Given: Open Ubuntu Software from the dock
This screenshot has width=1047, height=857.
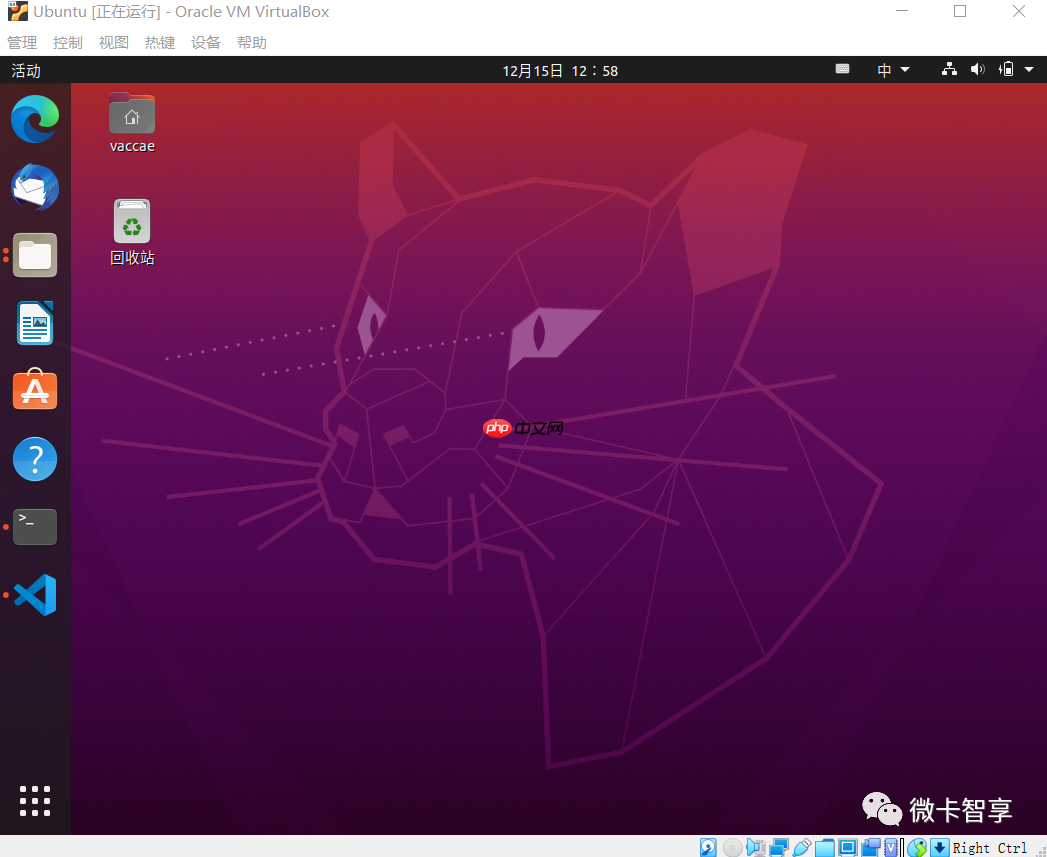Looking at the screenshot, I should 35,390.
